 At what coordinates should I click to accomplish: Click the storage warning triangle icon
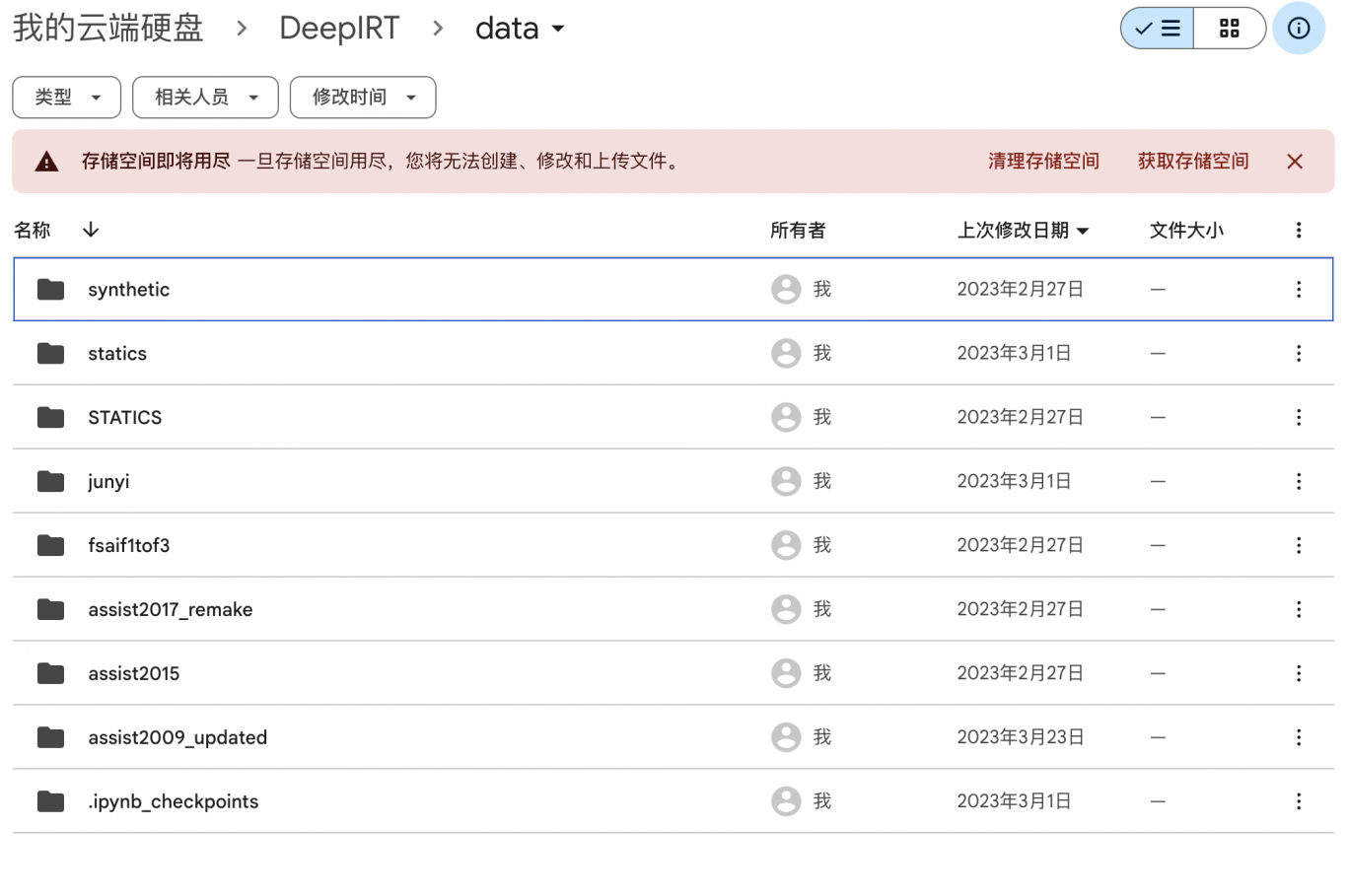click(x=46, y=162)
